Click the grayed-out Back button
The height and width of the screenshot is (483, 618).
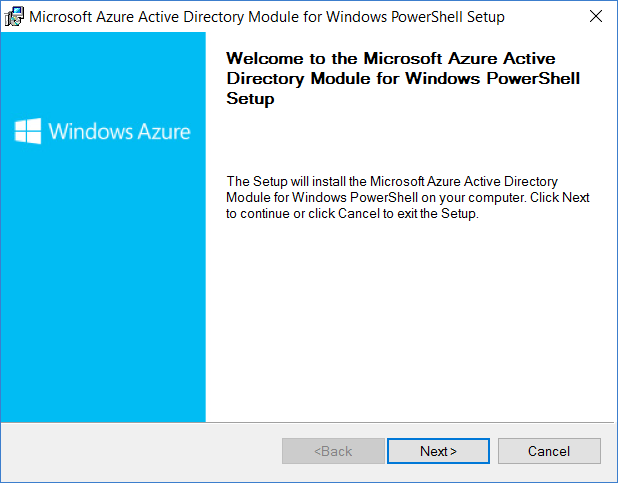point(333,451)
